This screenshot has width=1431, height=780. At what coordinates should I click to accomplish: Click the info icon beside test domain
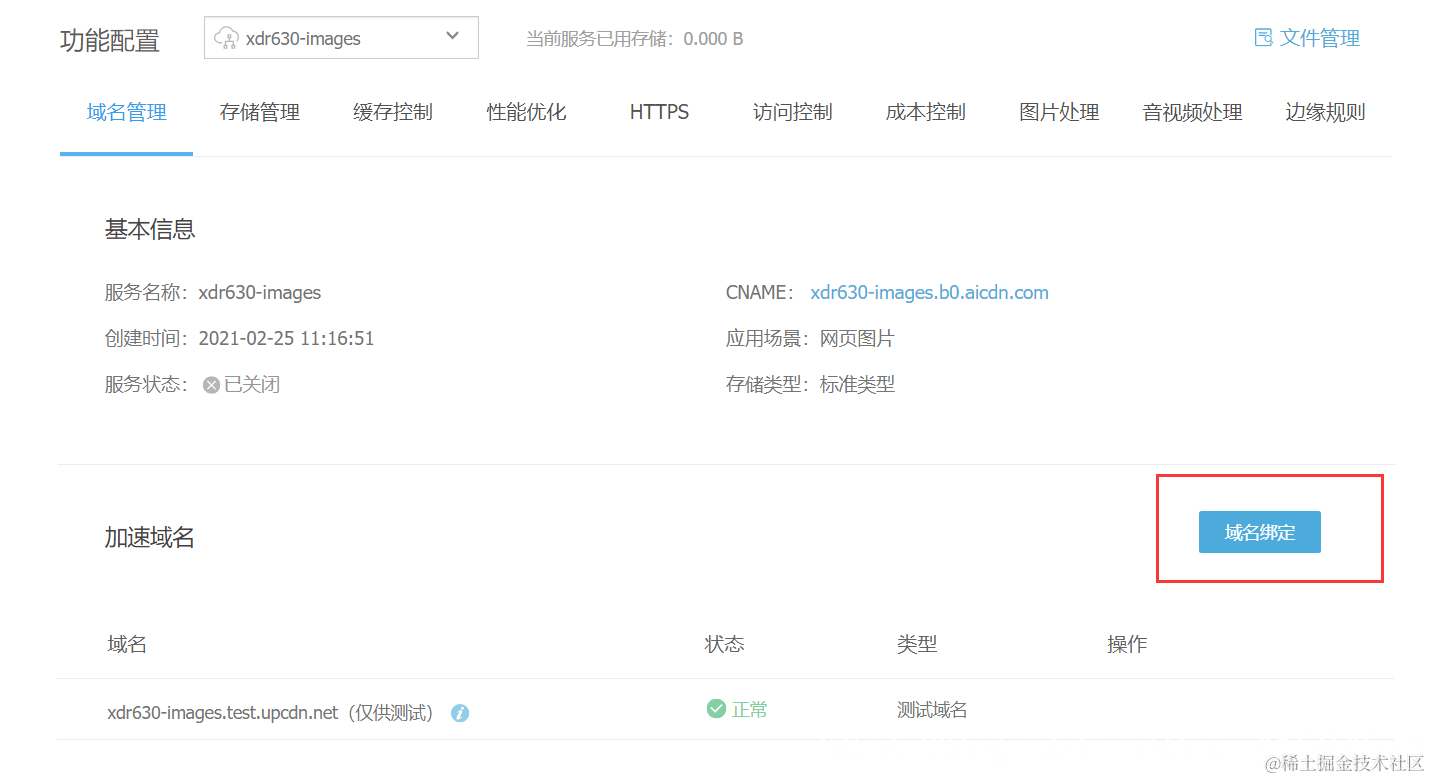click(x=460, y=713)
